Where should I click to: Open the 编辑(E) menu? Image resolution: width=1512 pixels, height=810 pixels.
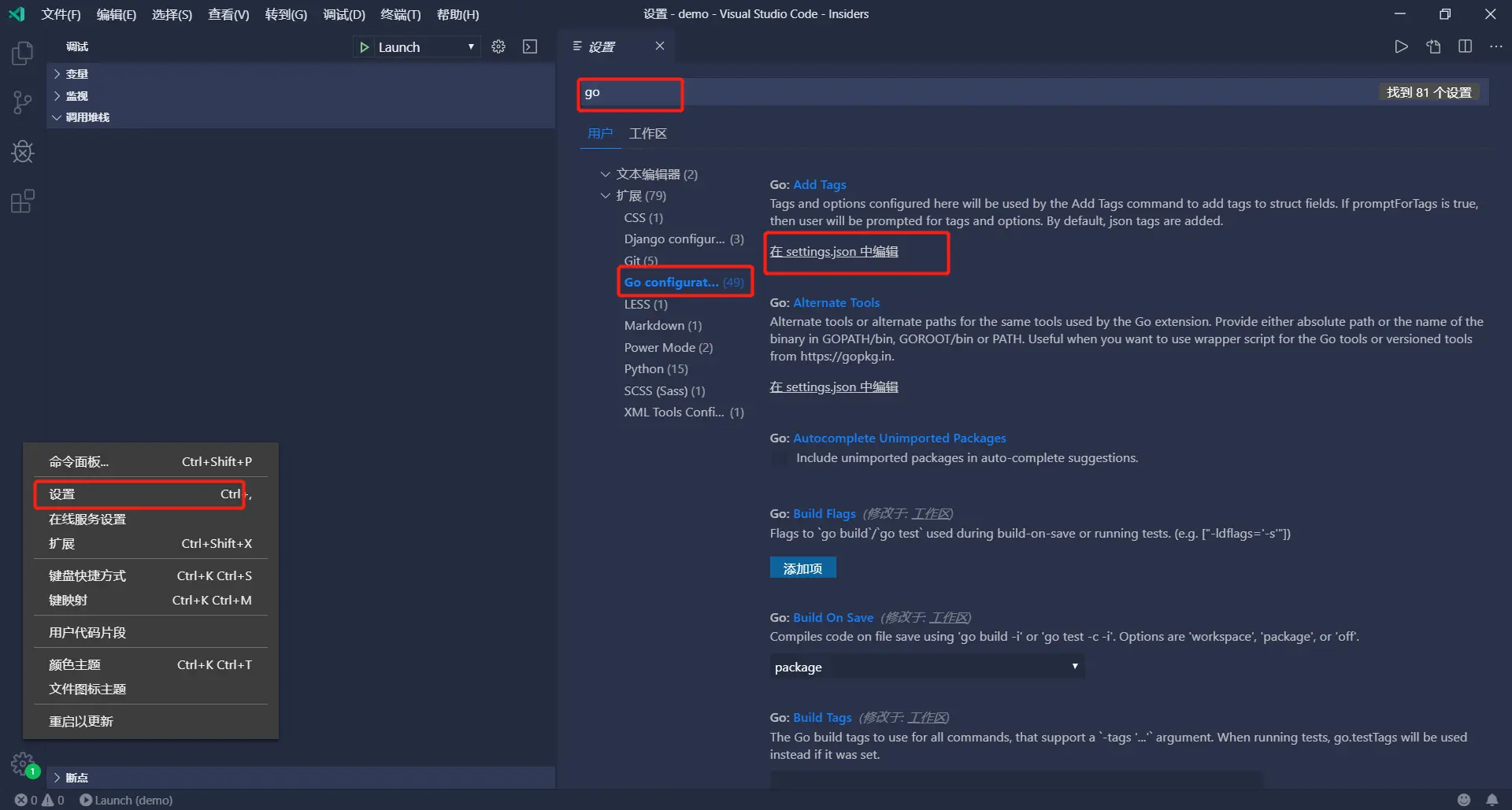(117, 14)
